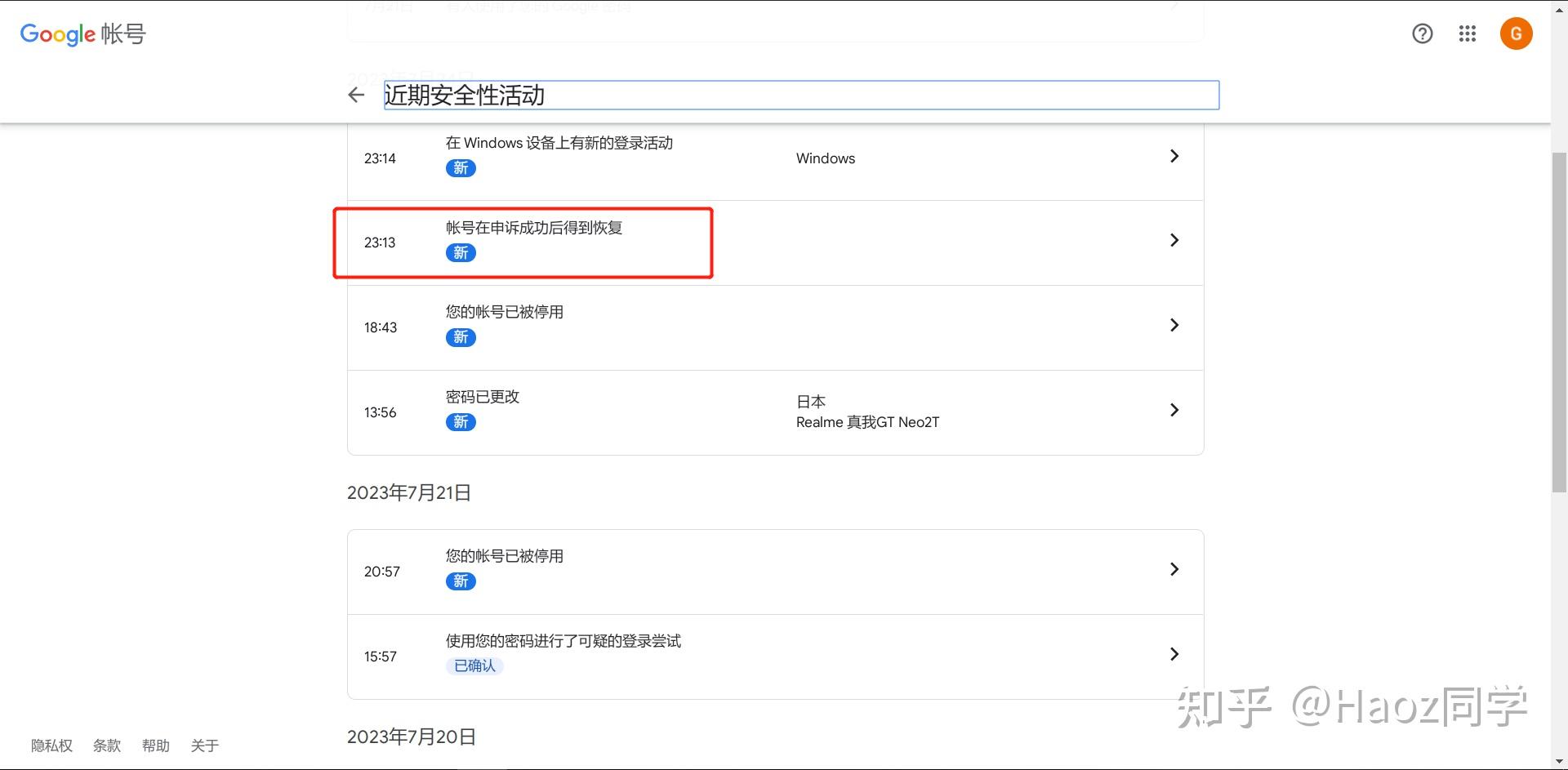Click the 2023年7月20日 date heading

412,737
